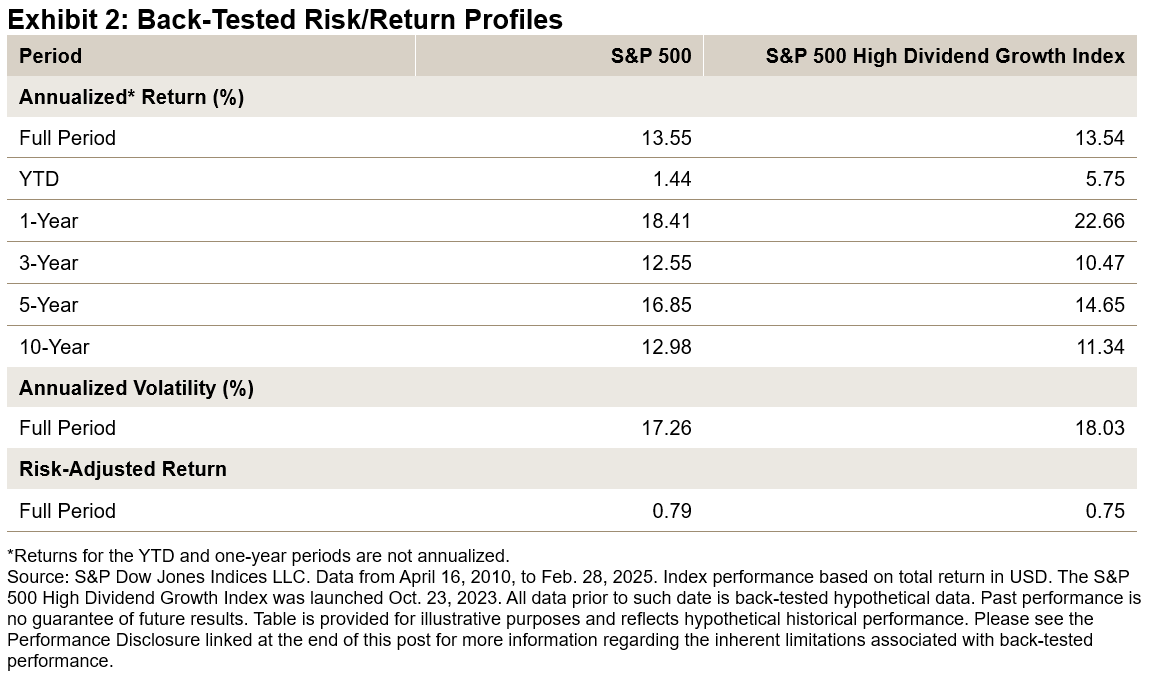This screenshot has height=682, width=1157.
Task: Select the YTD value 5.75
Action: click(x=1104, y=179)
